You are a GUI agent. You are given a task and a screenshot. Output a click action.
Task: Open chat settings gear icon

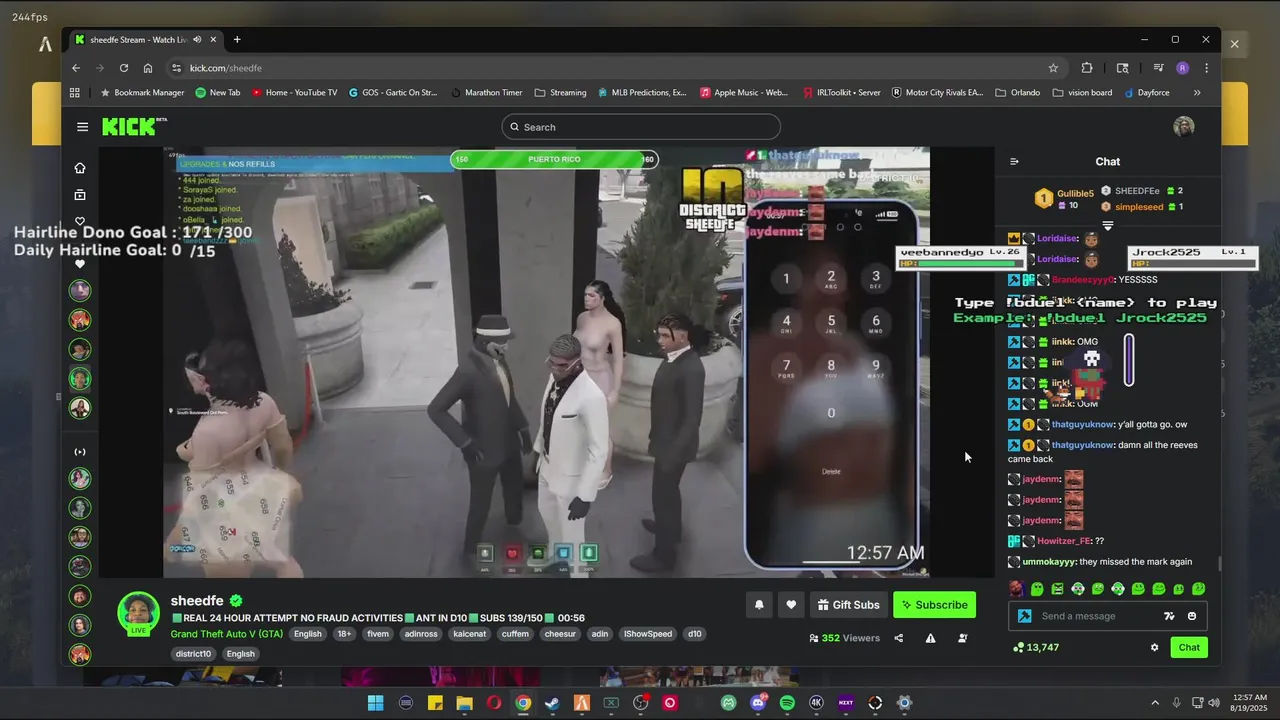(x=1154, y=647)
